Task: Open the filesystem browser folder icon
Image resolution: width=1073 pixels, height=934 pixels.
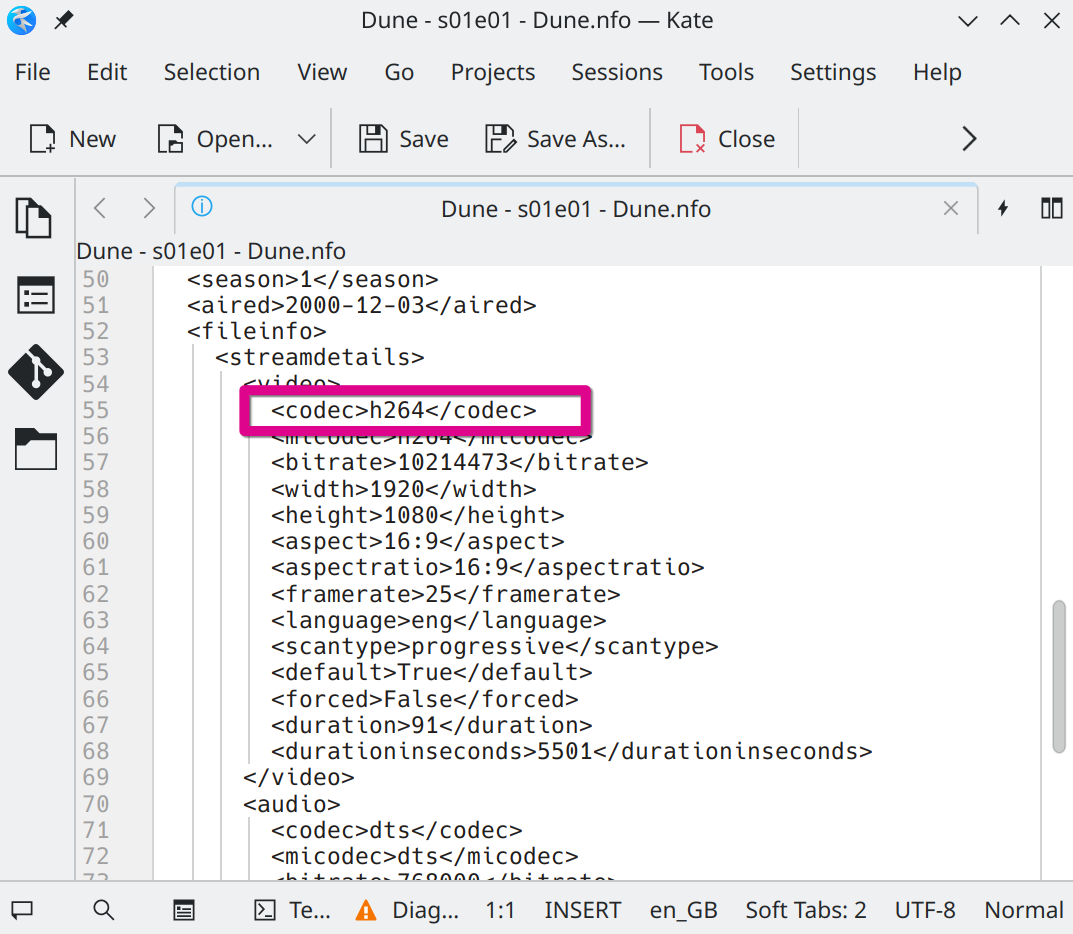Action: coord(35,449)
